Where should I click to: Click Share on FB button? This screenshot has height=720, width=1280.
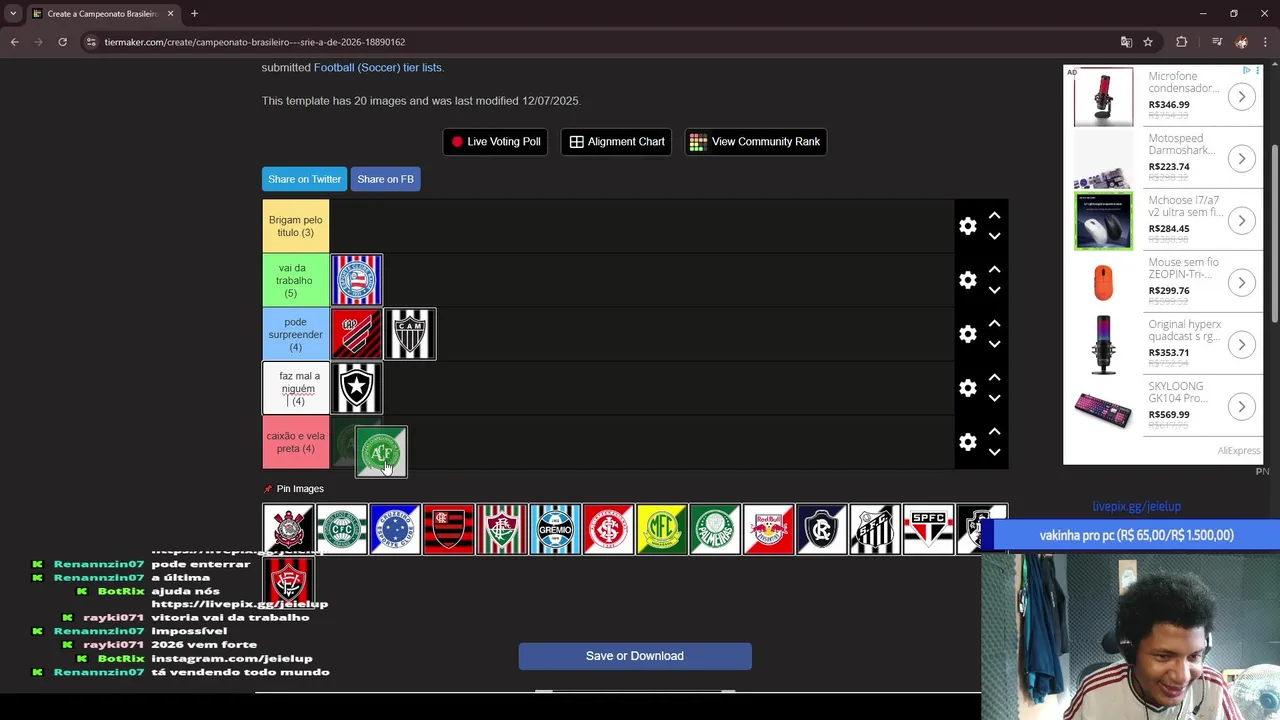tap(385, 179)
